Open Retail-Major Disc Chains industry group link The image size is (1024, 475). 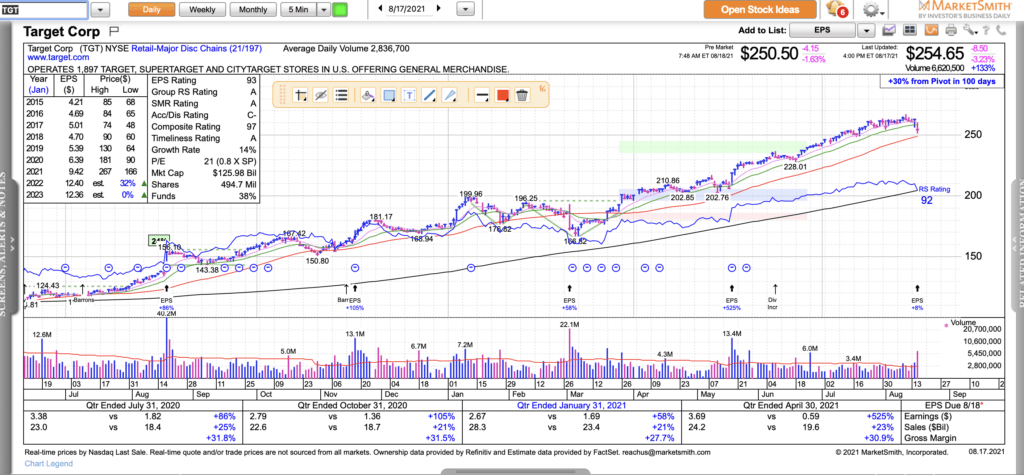pyautogui.click(x=199, y=48)
